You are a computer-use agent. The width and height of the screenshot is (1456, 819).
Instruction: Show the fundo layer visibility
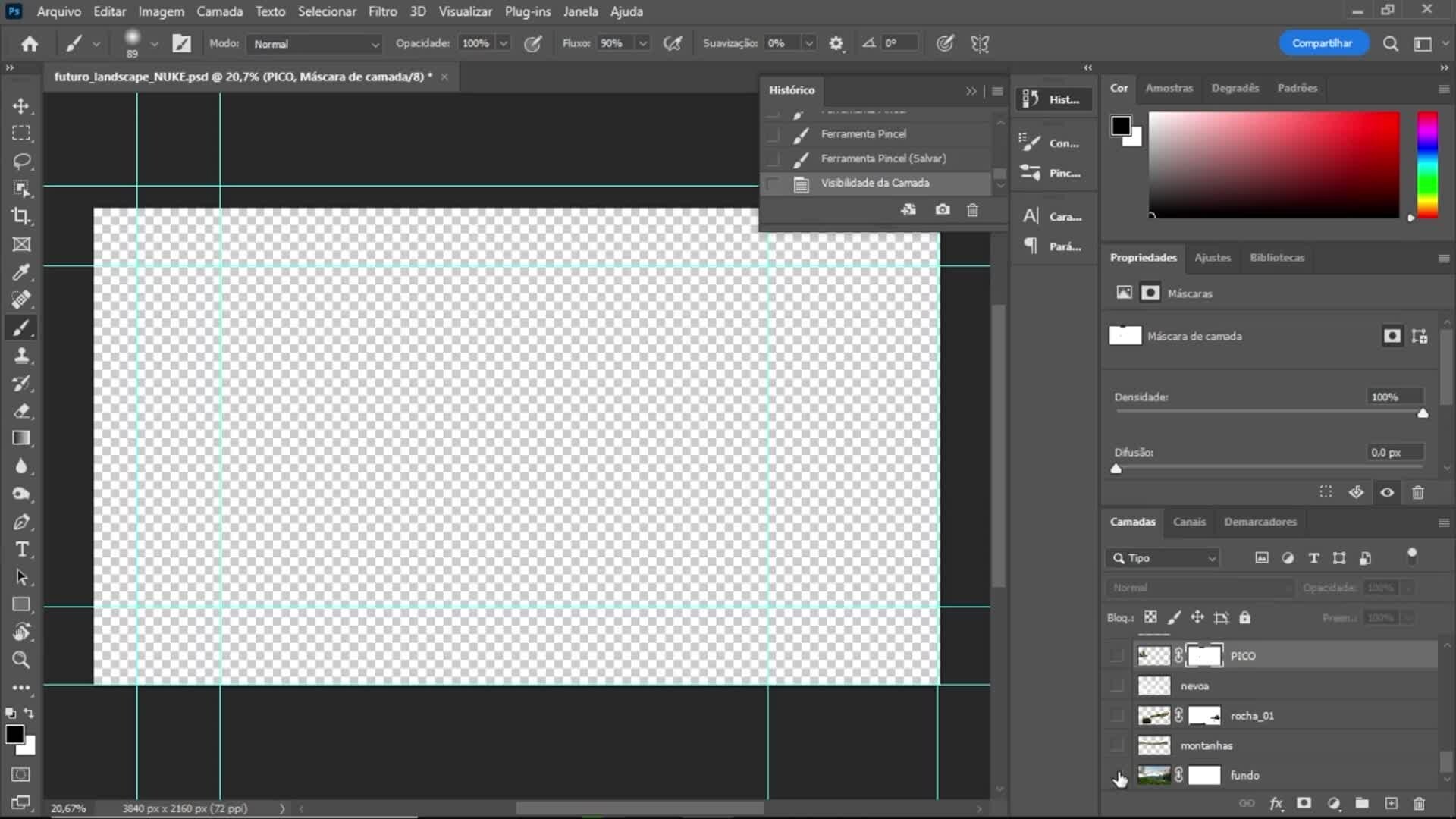point(1117,775)
